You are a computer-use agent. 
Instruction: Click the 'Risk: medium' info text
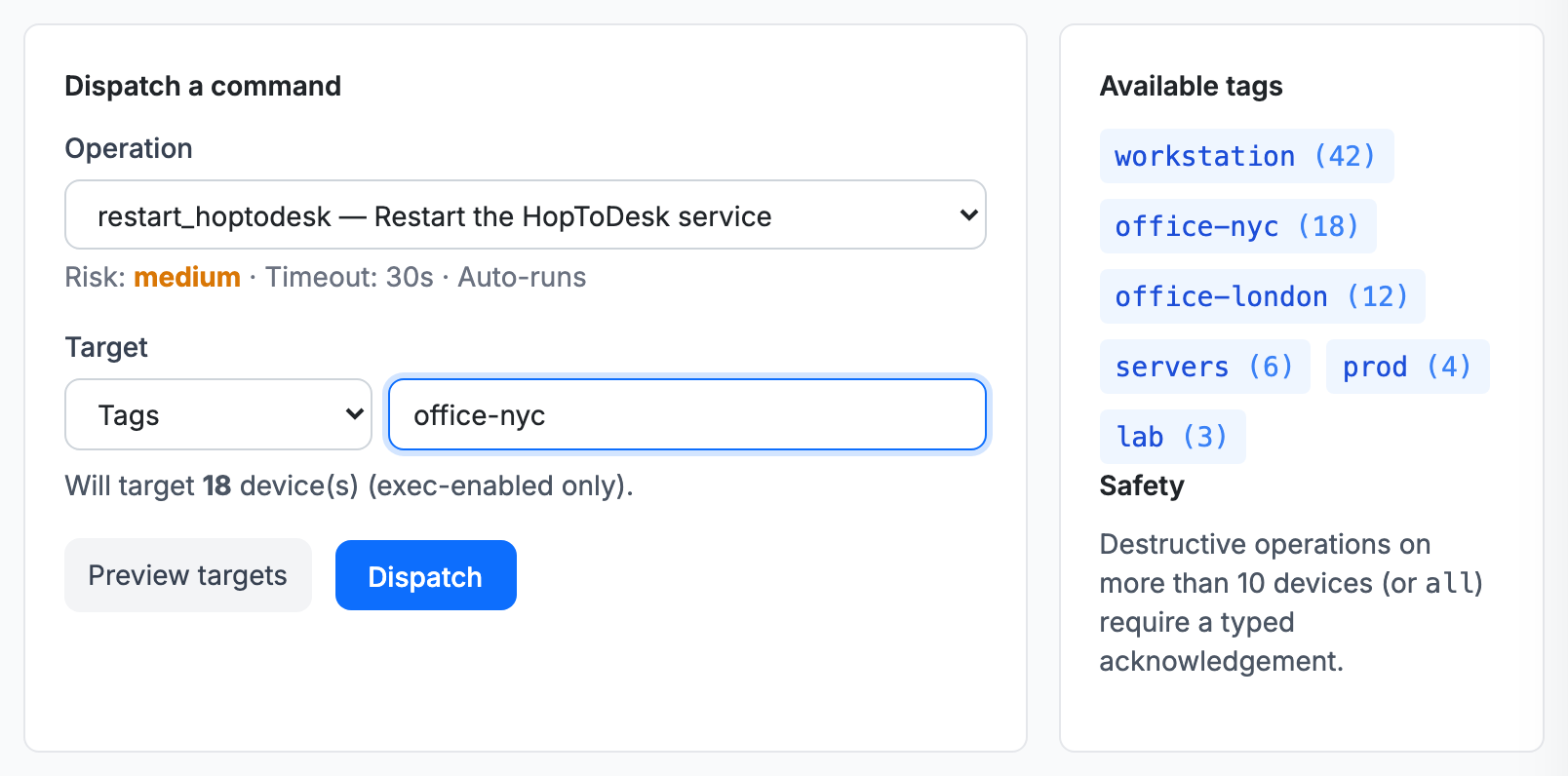click(153, 277)
